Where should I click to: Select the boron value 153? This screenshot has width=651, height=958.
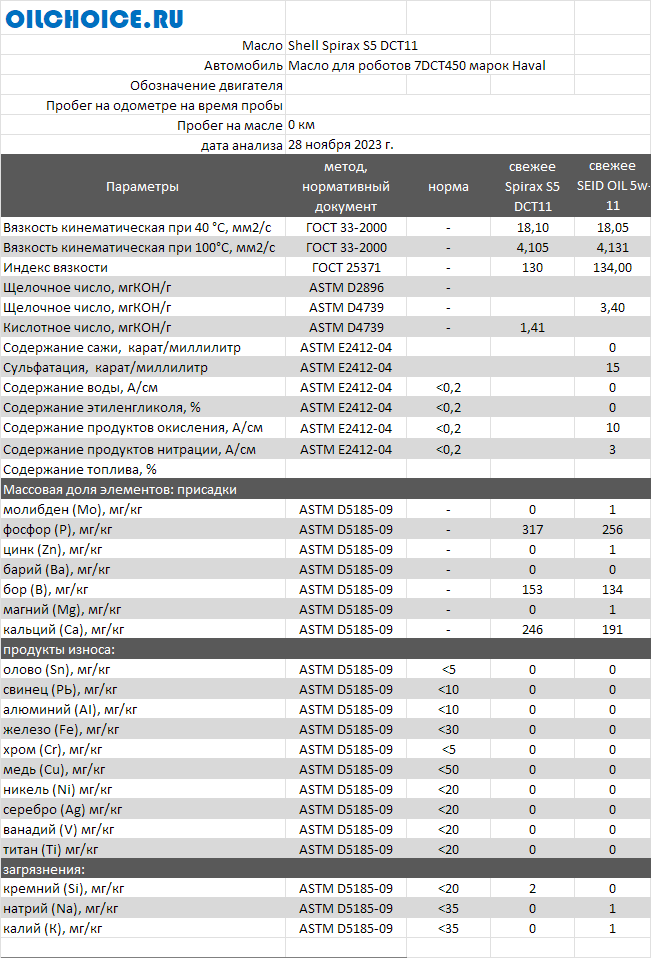533,590
